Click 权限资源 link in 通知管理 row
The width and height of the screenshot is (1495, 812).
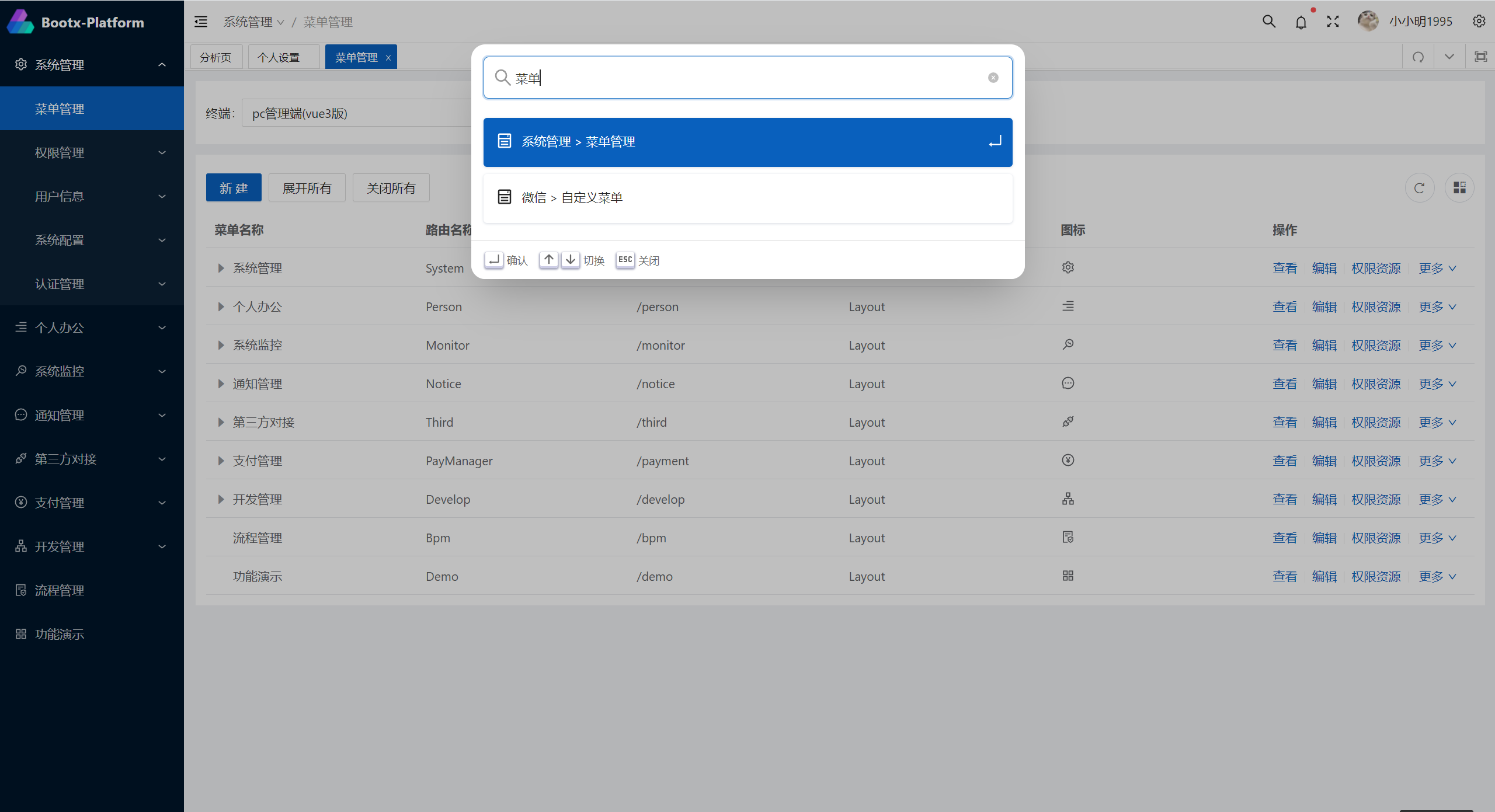pos(1376,384)
